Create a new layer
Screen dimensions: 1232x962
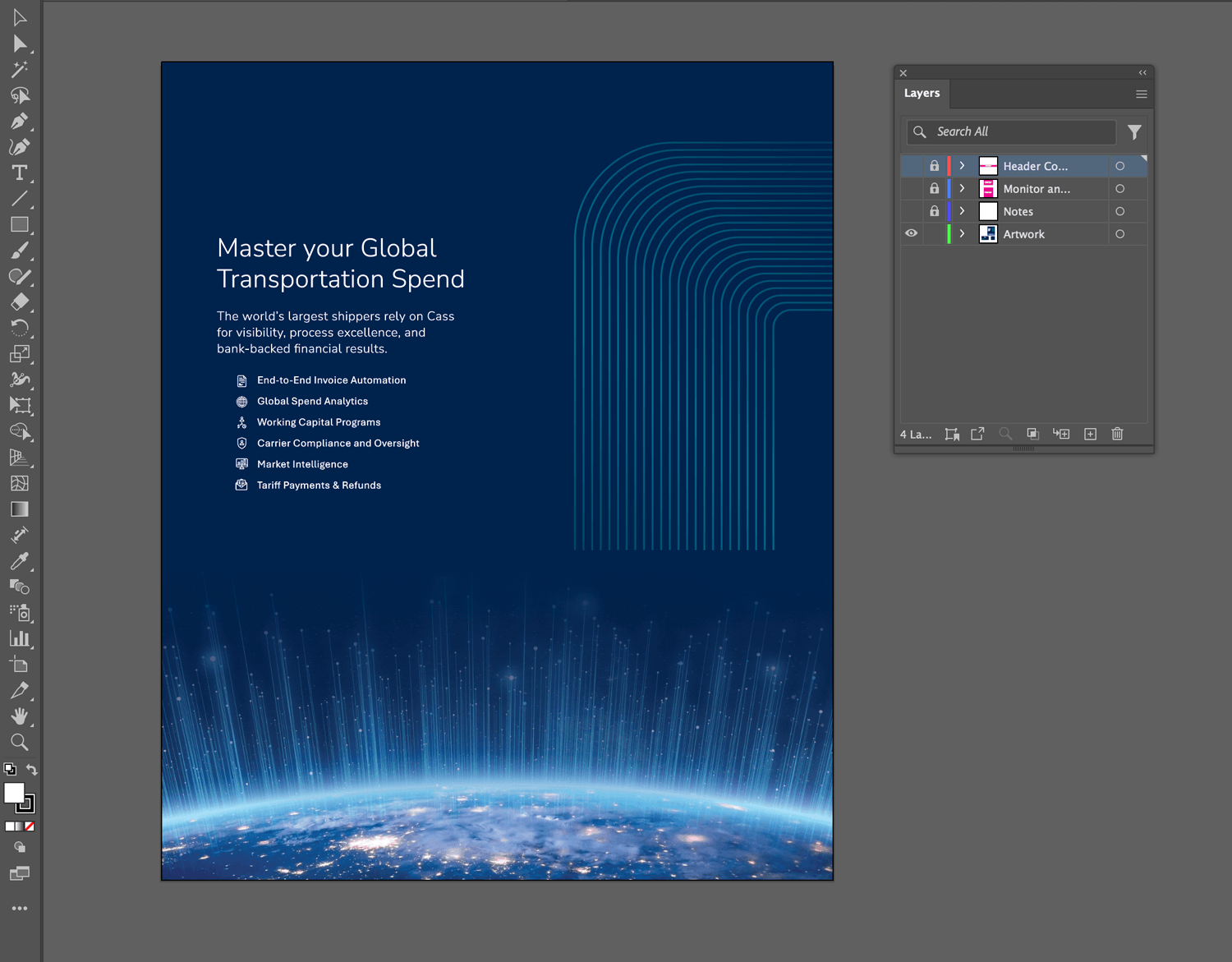coord(1090,435)
